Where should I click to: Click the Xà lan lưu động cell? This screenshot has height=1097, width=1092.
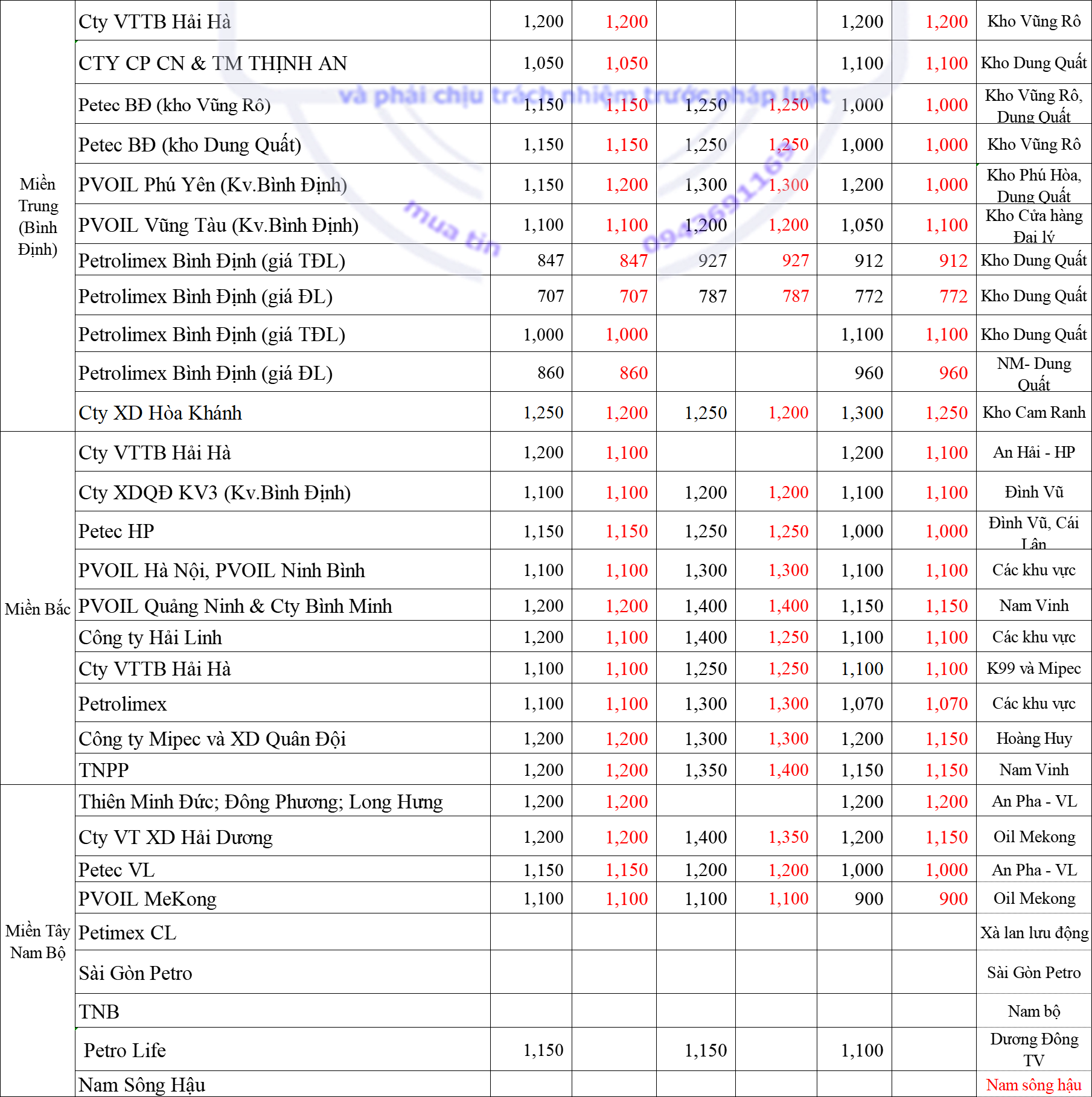(x=1034, y=932)
